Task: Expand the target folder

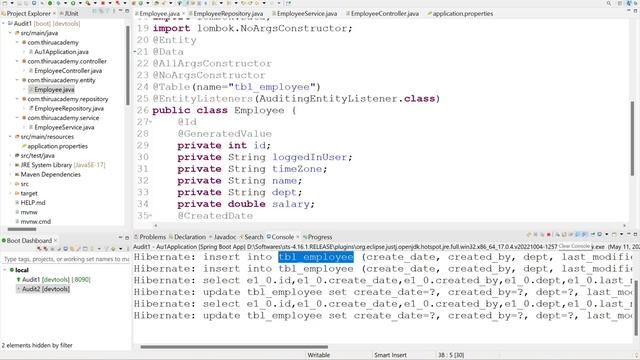Action: pos(10,193)
